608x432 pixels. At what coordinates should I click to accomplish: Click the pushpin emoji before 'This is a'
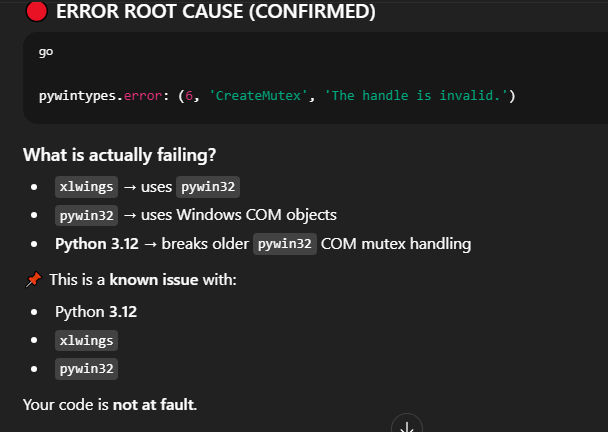[x=32, y=279]
